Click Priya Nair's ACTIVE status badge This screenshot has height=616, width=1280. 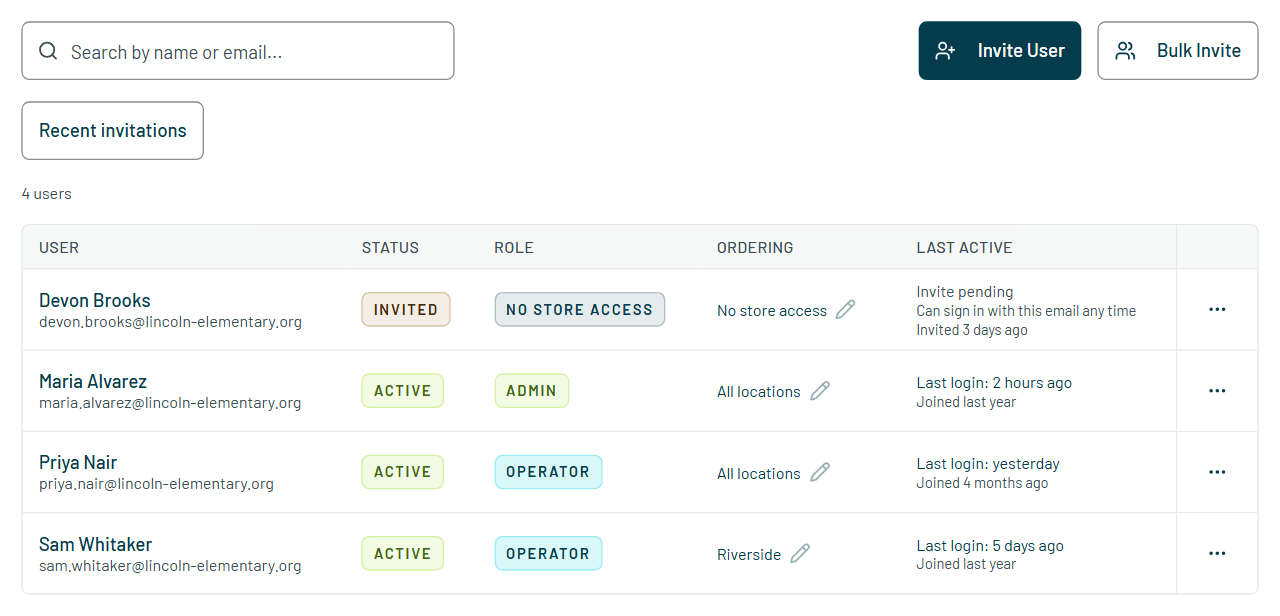pyautogui.click(x=403, y=472)
